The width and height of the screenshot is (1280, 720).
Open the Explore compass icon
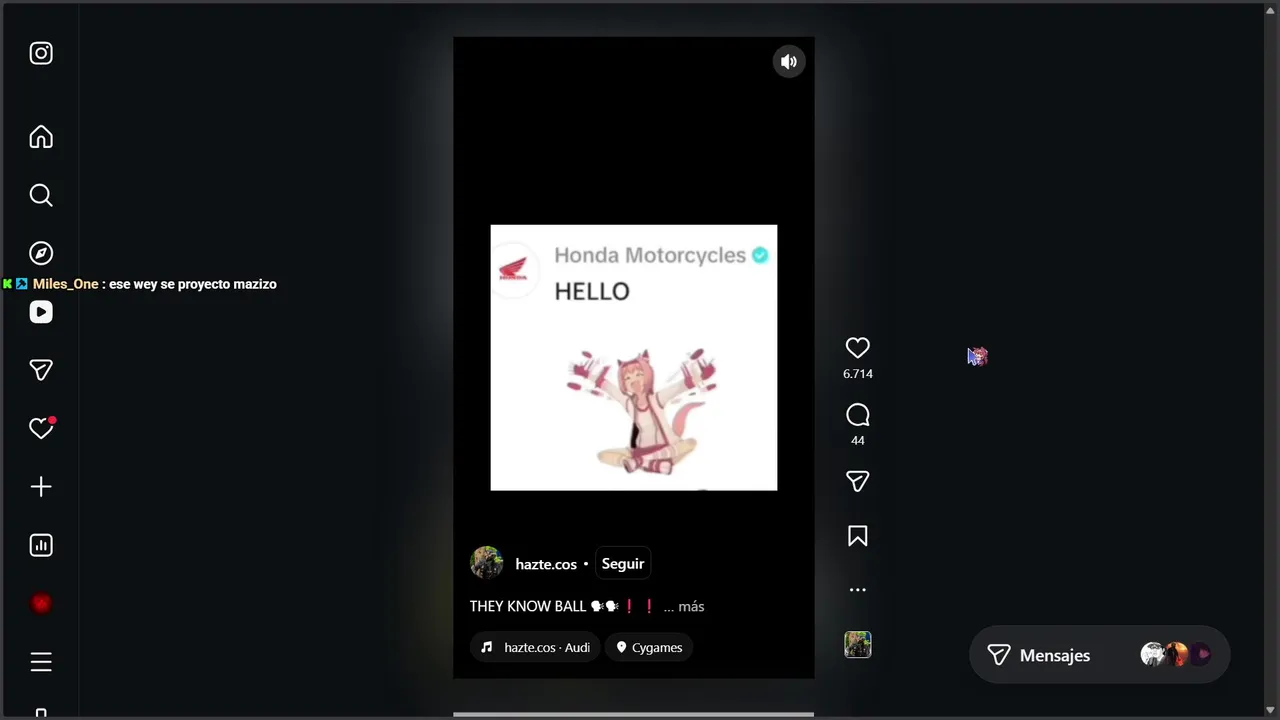(x=41, y=253)
